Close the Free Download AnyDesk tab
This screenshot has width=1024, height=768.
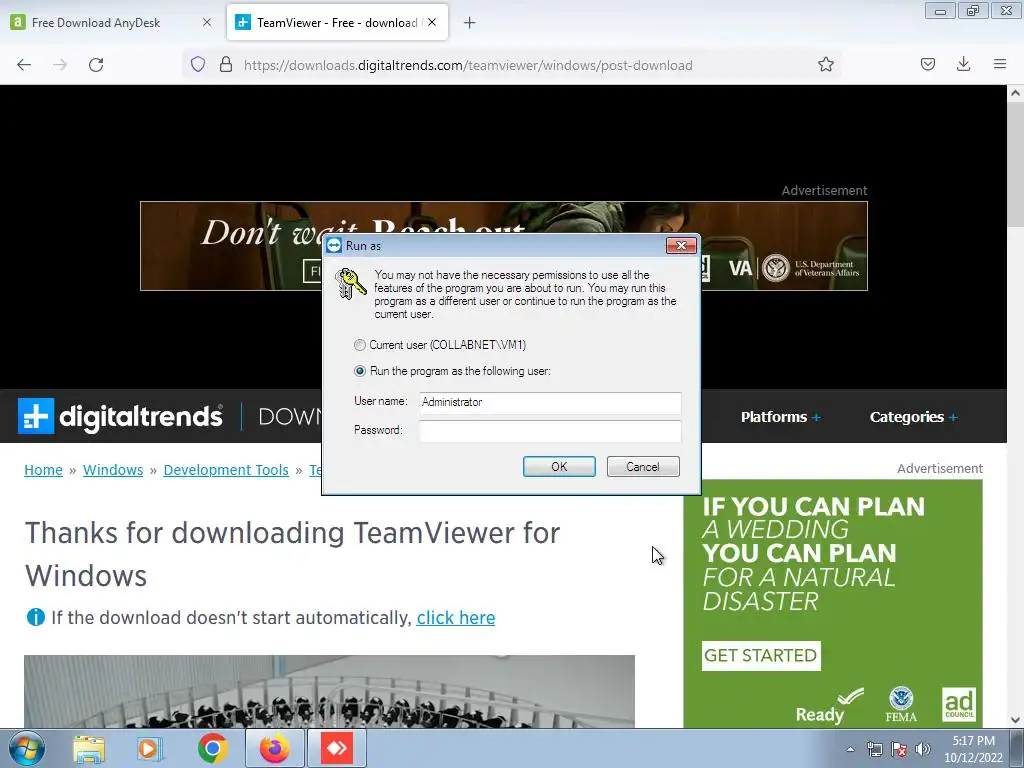click(206, 22)
